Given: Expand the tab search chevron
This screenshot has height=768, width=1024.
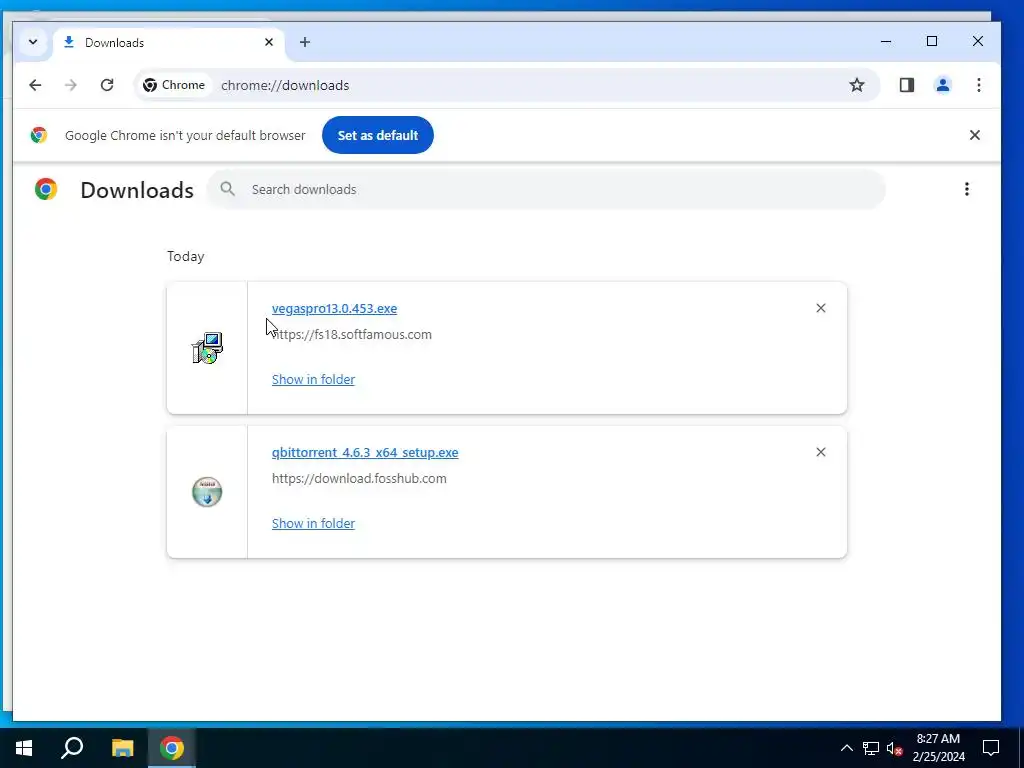Looking at the screenshot, I should (x=33, y=42).
